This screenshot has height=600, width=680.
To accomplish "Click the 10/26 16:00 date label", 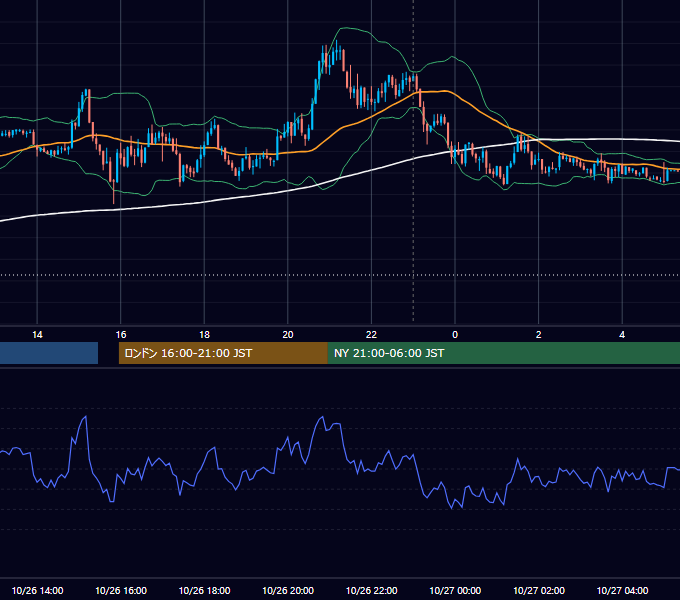I will click(121, 590).
